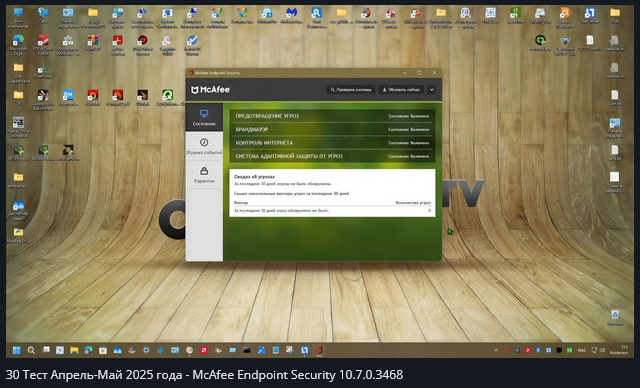Select the NetLimiter desktop shortcut
This screenshot has height=388, width=640.
tap(589, 16)
